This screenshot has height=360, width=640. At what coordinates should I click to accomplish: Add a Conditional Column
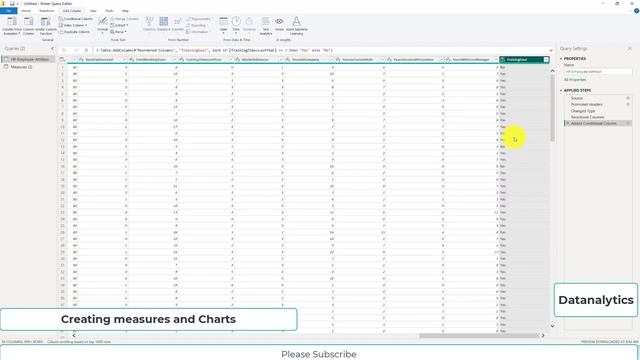pos(76,19)
